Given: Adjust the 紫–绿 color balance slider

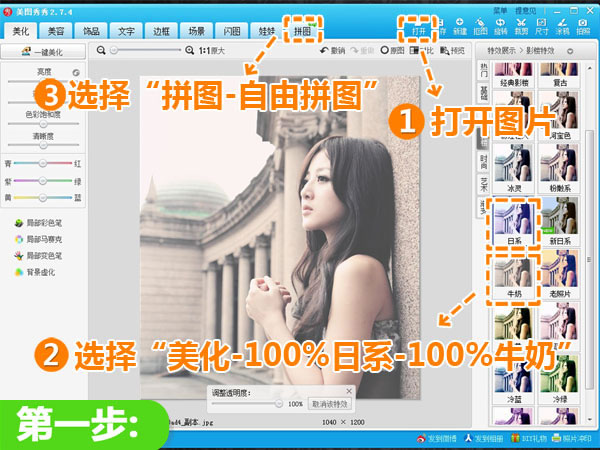Looking at the screenshot, I should 43,181.
